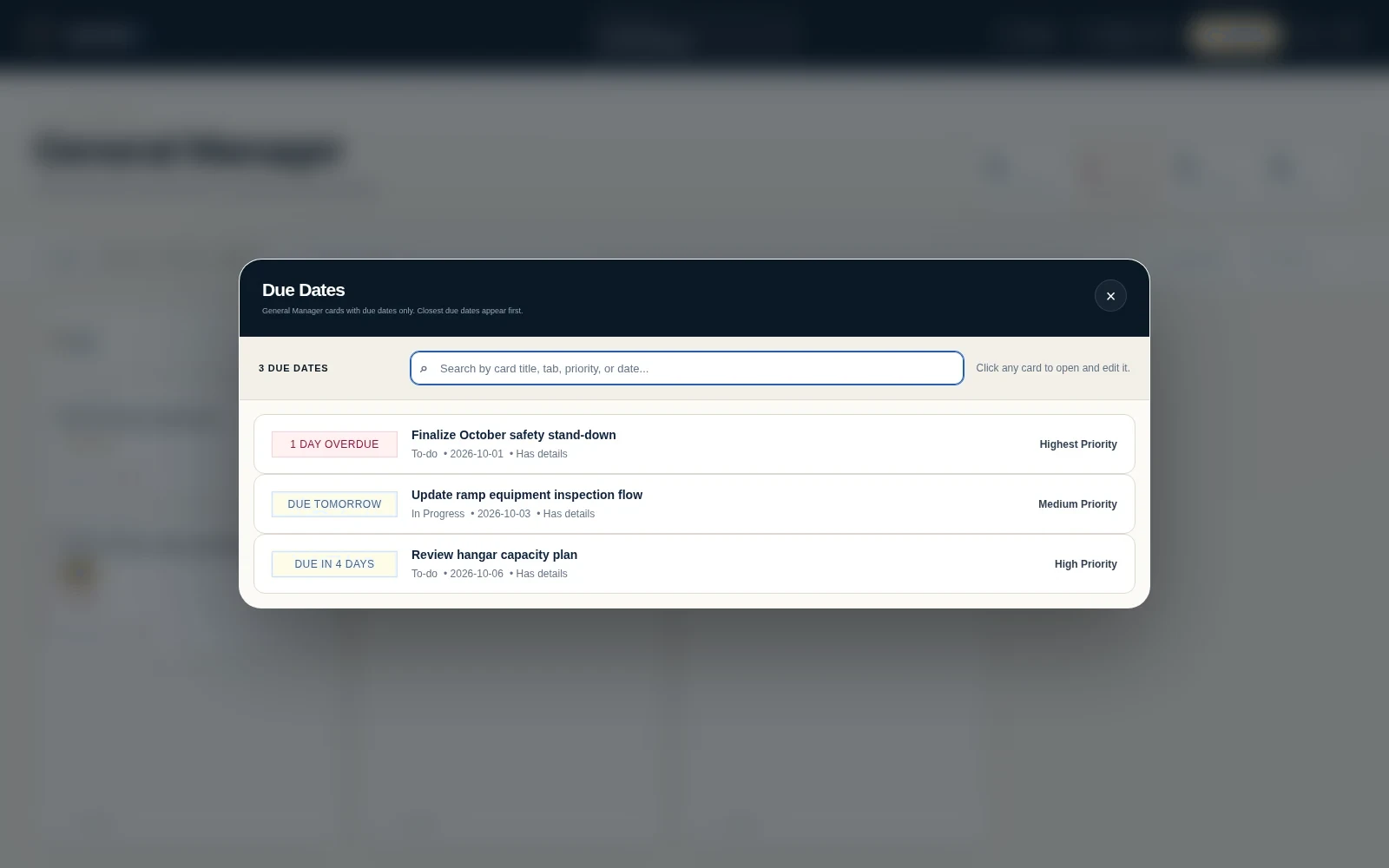Click the Due Dates dialog title
Screen dimensions: 1389x868
click(x=303, y=290)
